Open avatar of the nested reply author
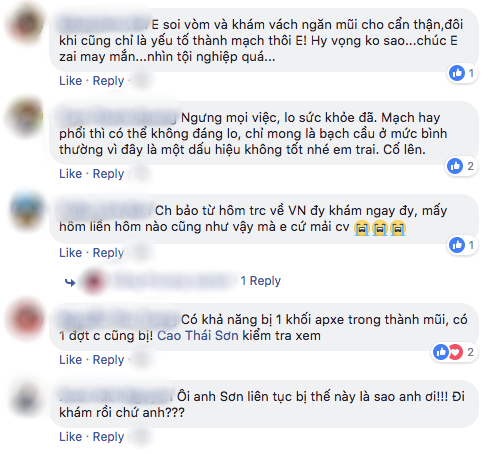The image size is (494, 454). pyautogui.click(x=94, y=282)
